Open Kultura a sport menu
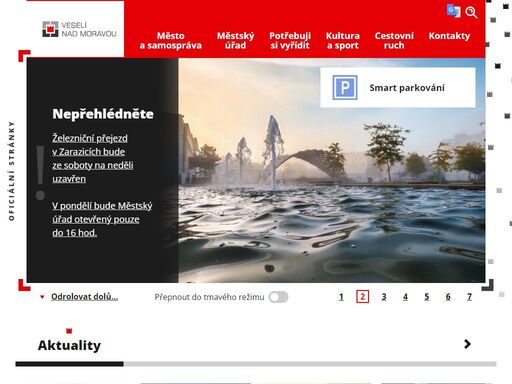The width and height of the screenshot is (512, 384). tap(343, 40)
